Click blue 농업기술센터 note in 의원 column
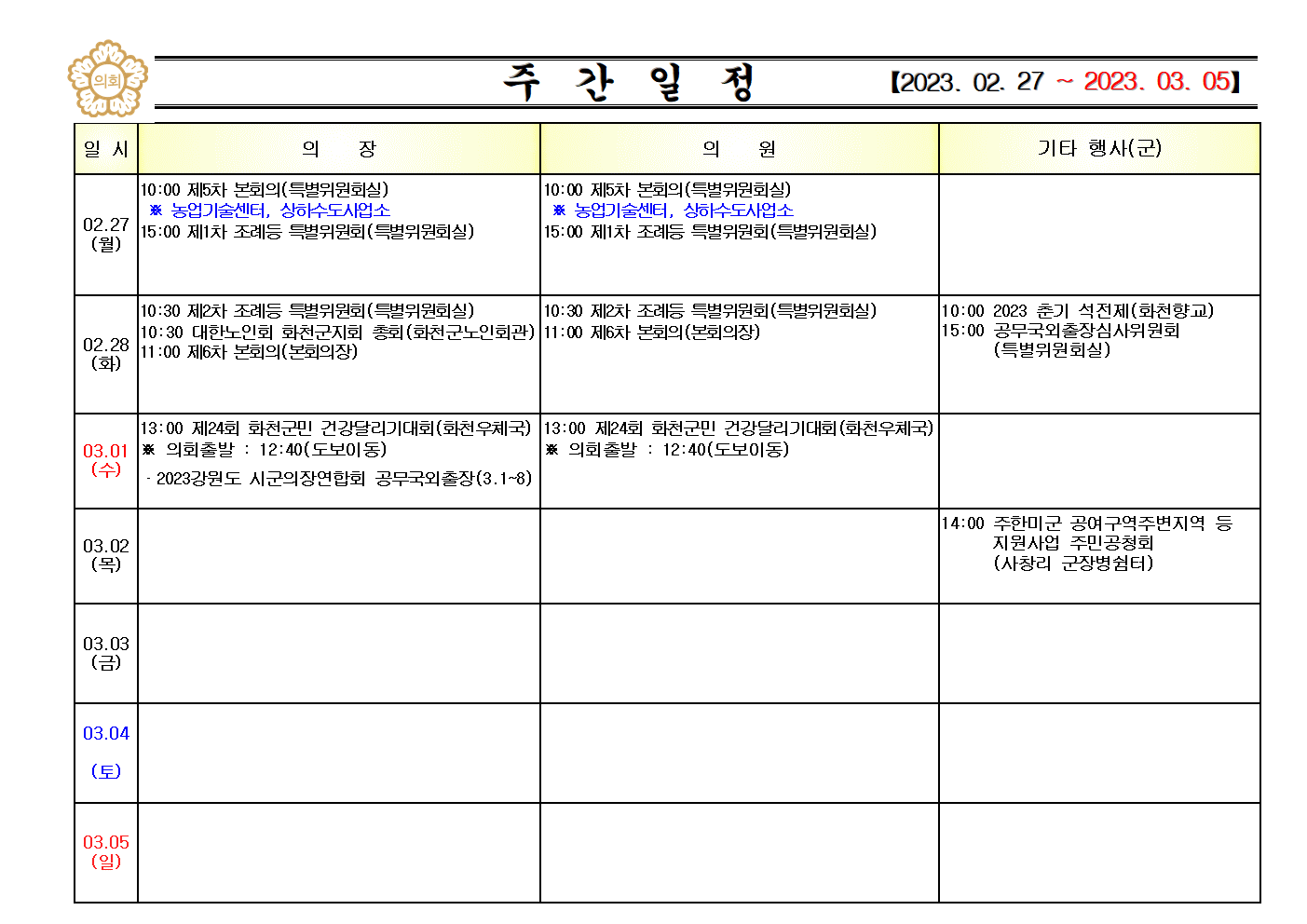Screen dimensions: 1307x924 click(x=673, y=211)
